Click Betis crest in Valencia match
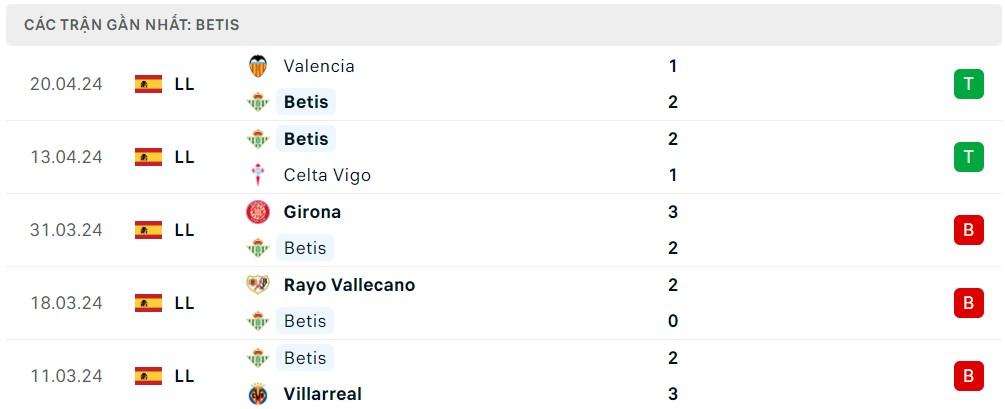 258,102
